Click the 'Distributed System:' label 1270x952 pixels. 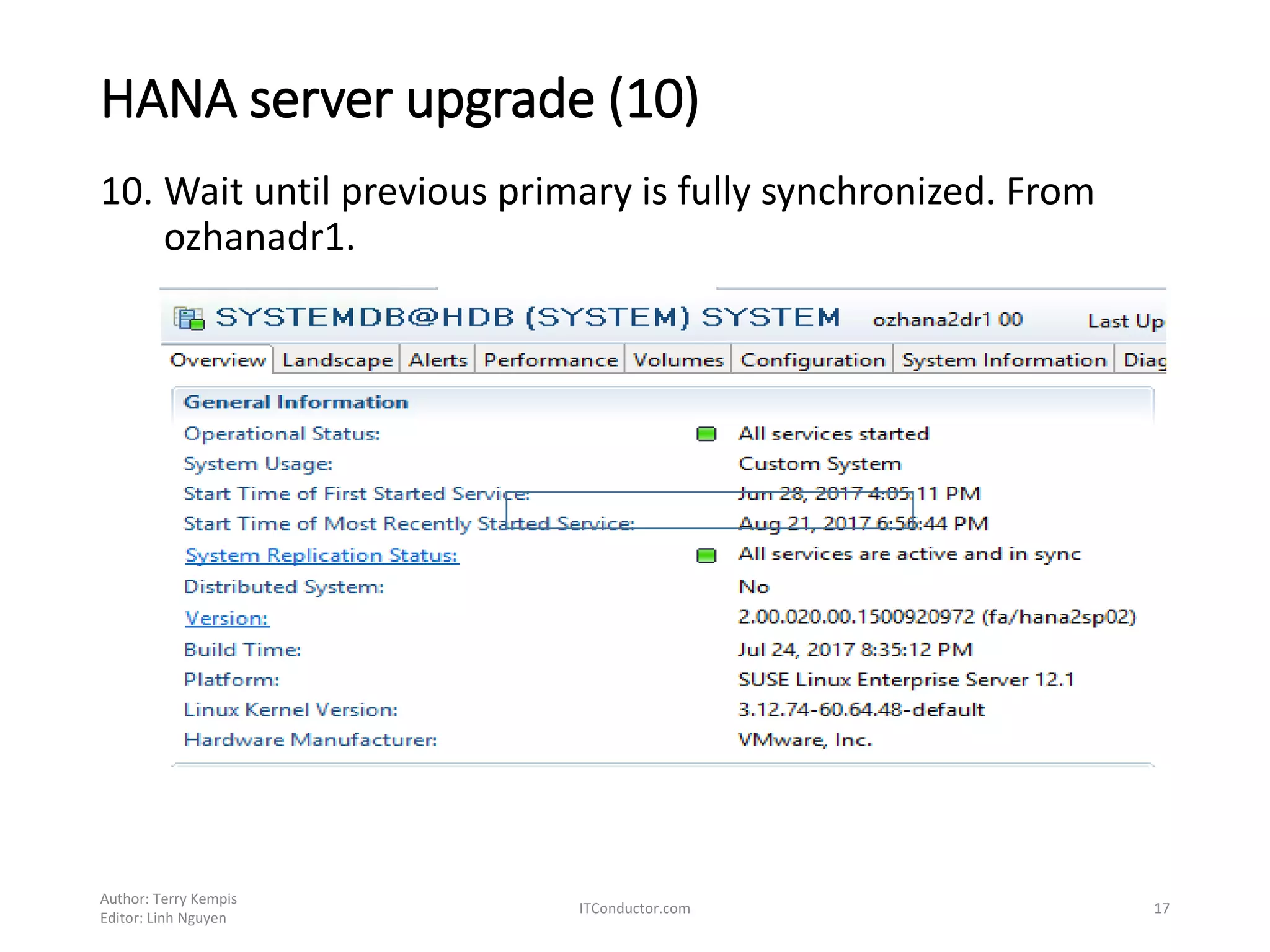(x=284, y=587)
